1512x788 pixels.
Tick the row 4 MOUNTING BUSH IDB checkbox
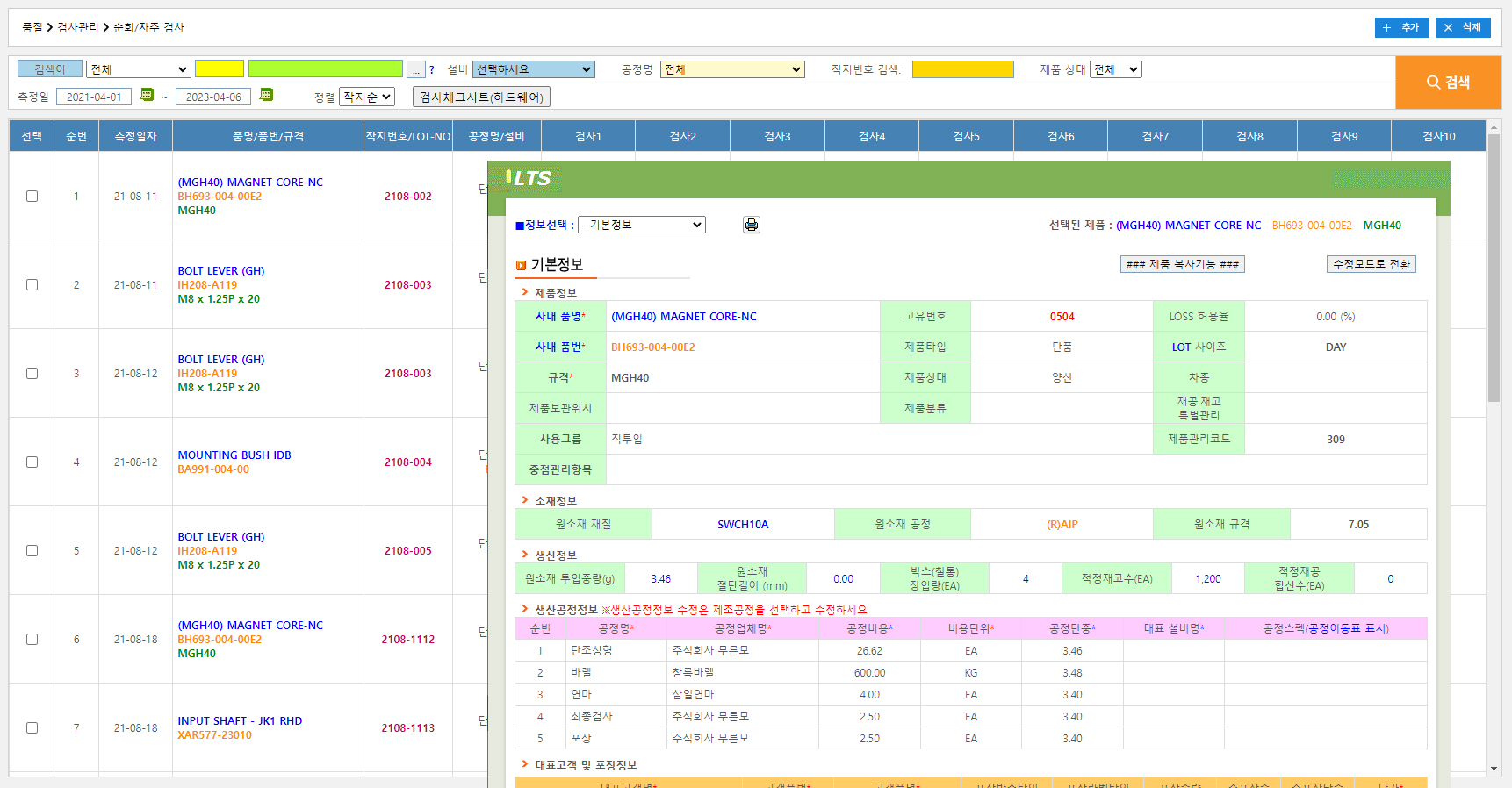(x=32, y=462)
